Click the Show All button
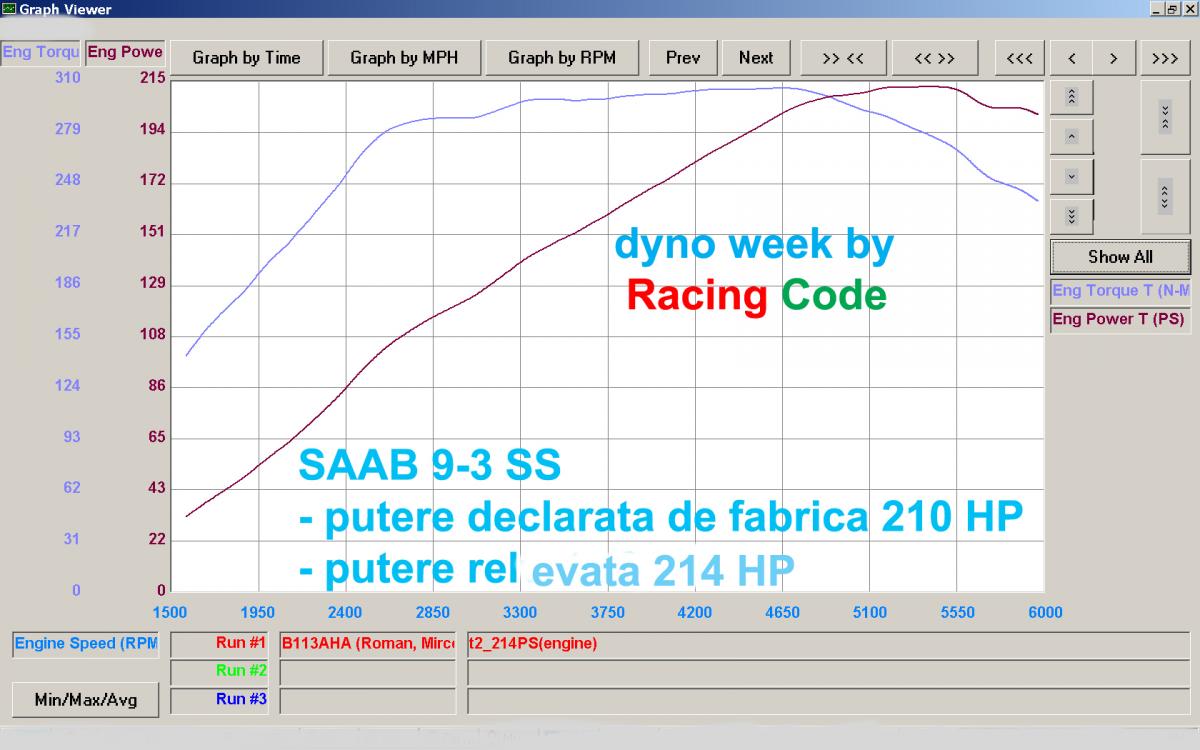The height and width of the screenshot is (750, 1200). point(1120,257)
